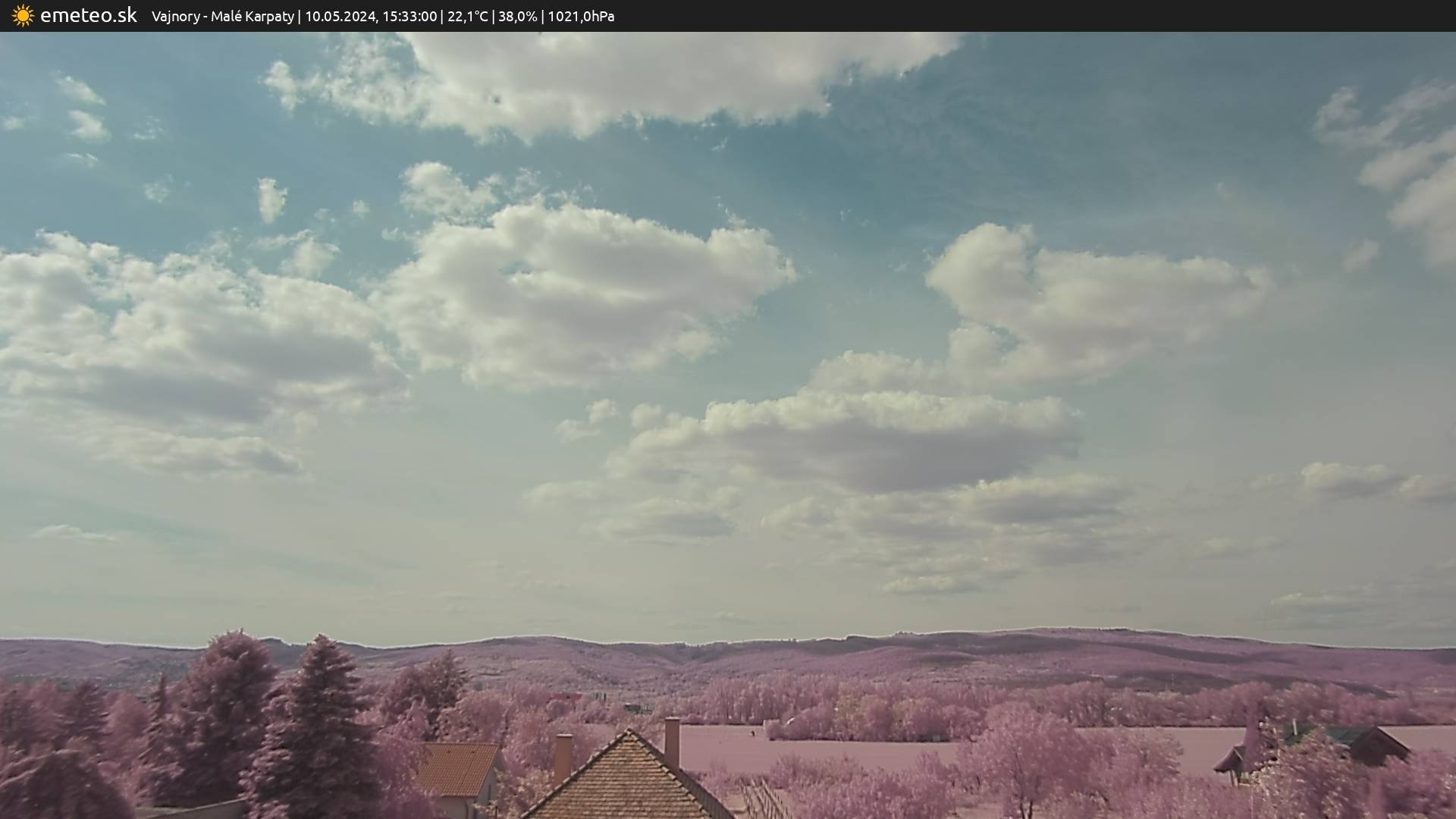
Task: Click the sun logo icon
Action: pyautogui.click(x=23, y=16)
